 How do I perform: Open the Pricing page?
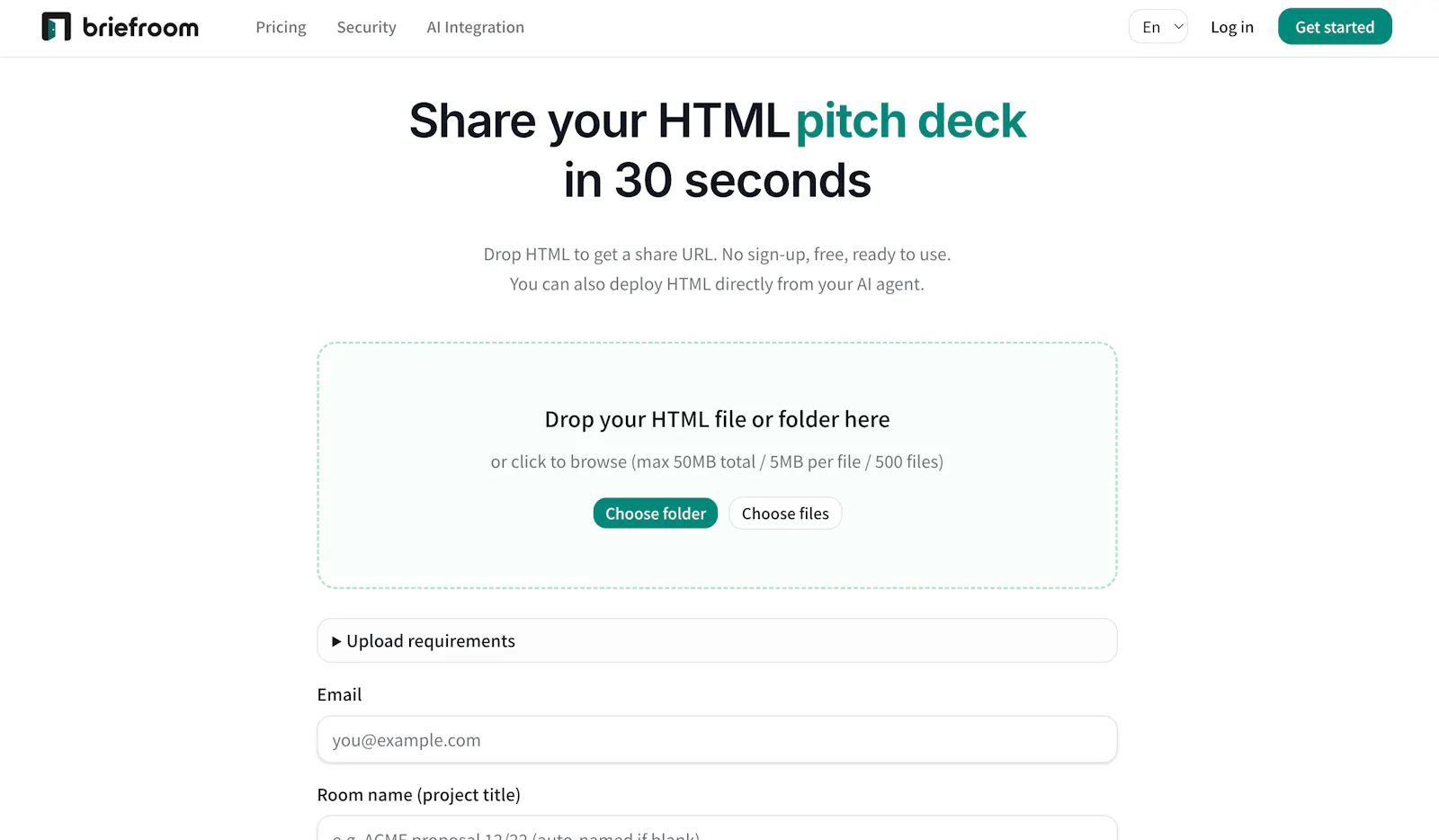click(281, 27)
